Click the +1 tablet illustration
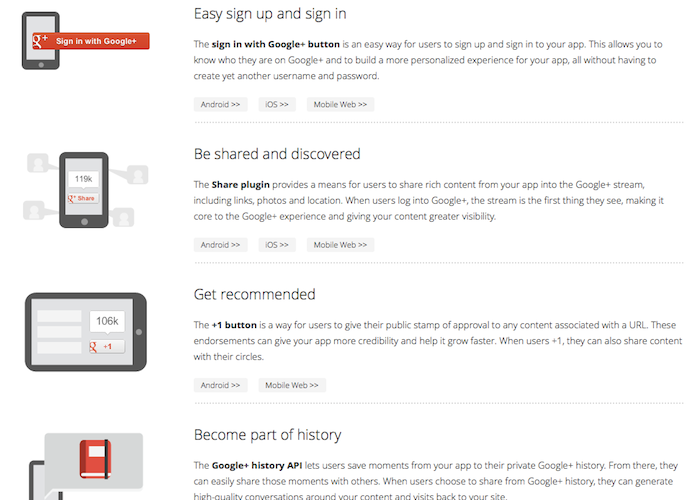Image resolution: width=700 pixels, height=500 pixels. 86,332
